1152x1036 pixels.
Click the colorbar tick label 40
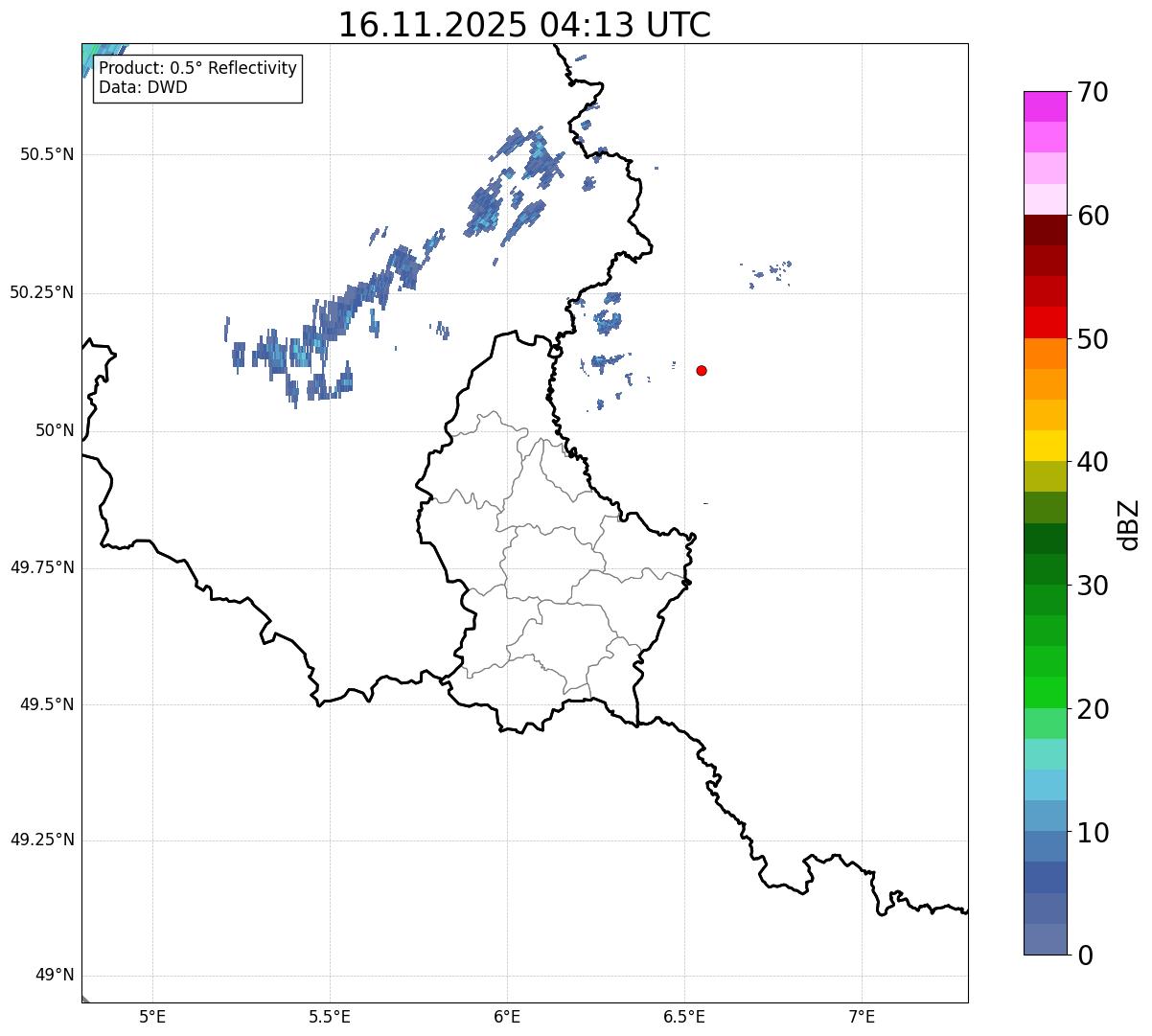point(1093,462)
